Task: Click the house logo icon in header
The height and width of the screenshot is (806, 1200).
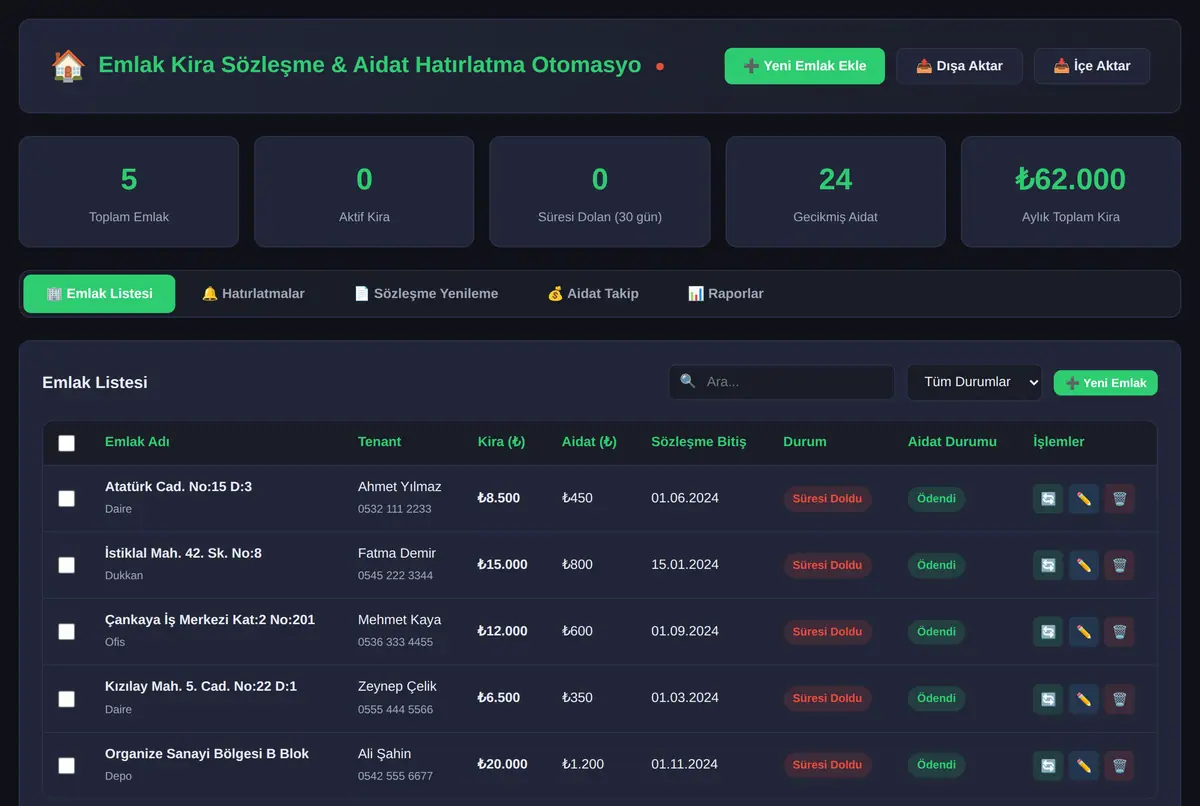Action: pos(68,66)
